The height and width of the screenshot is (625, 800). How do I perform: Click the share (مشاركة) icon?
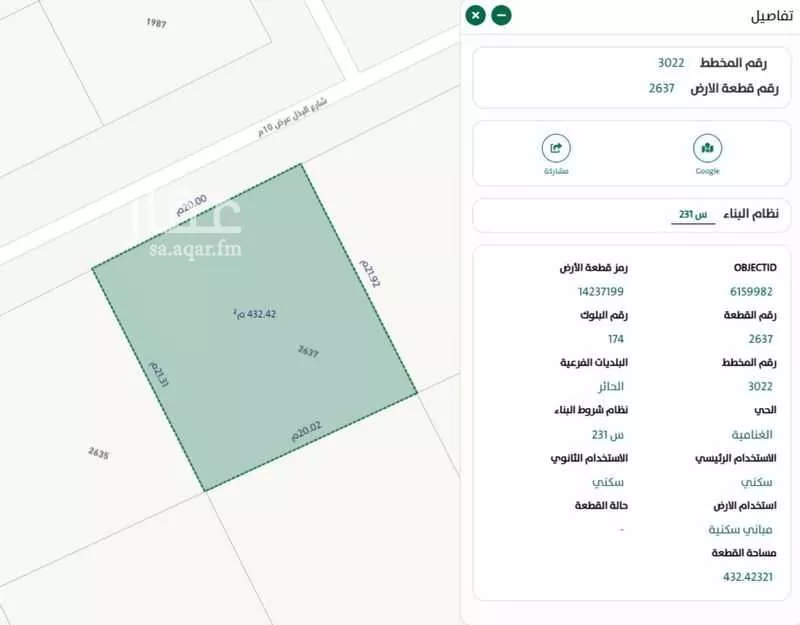point(556,149)
